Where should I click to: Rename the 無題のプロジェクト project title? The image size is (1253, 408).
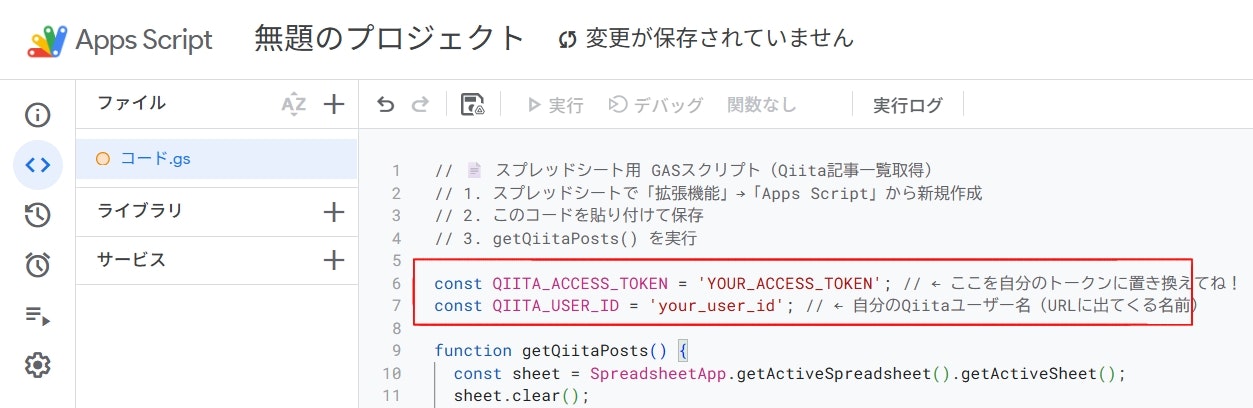point(389,39)
